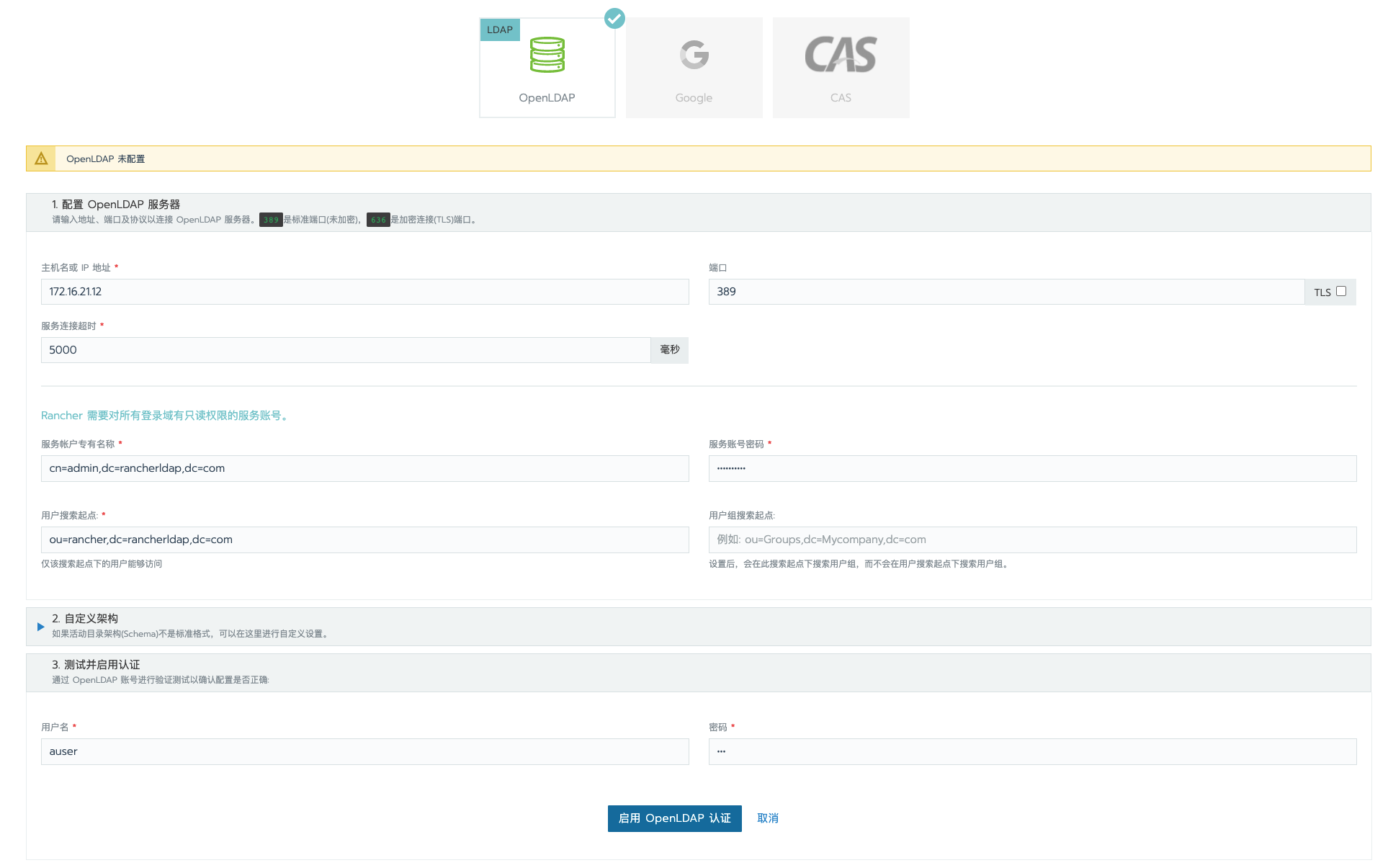The width and height of the screenshot is (1388, 868).
Task: Click the 启用 OpenLDAP 认证 button
Action: pos(675,818)
